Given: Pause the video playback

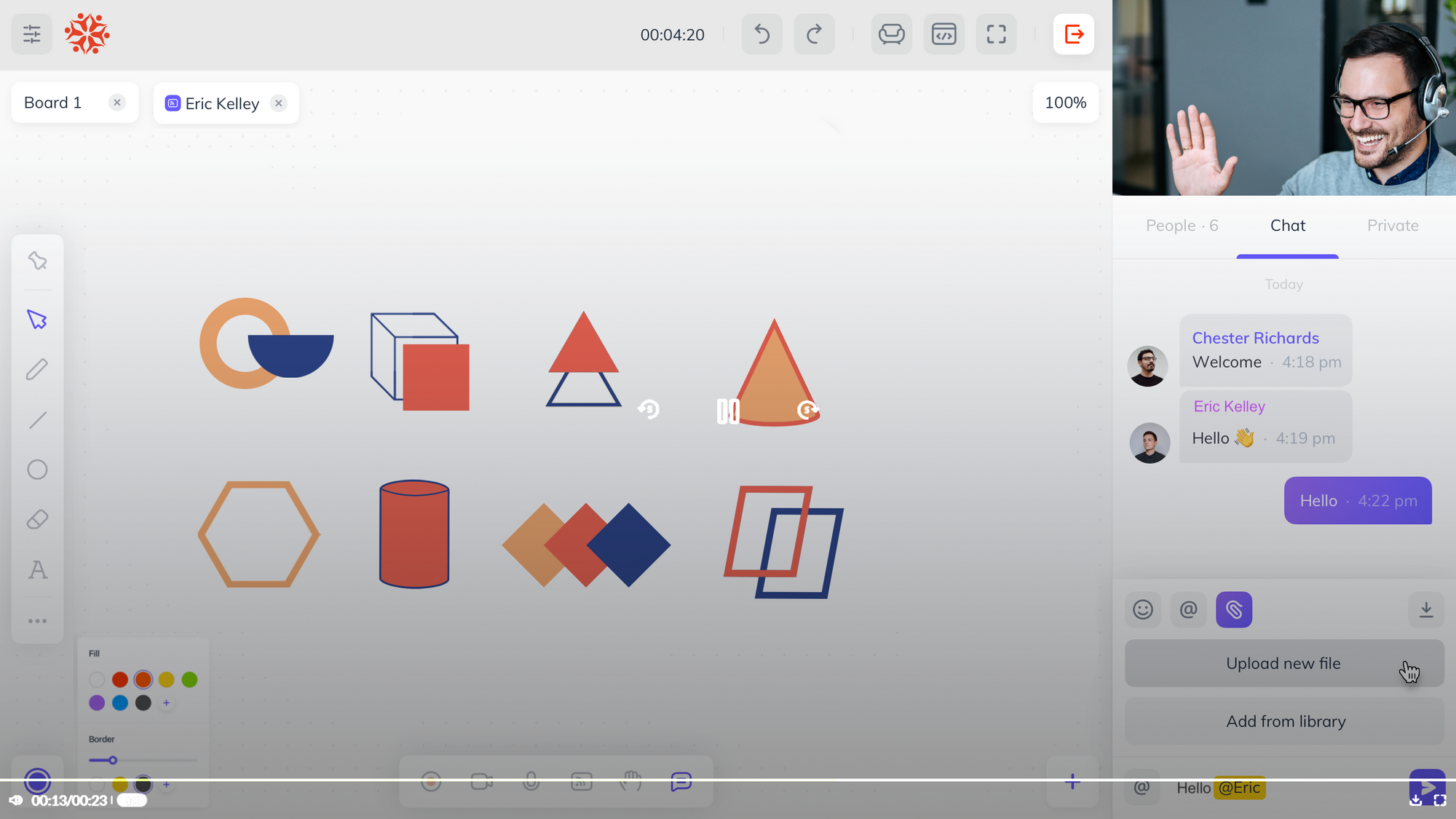Looking at the screenshot, I should 727,411.
